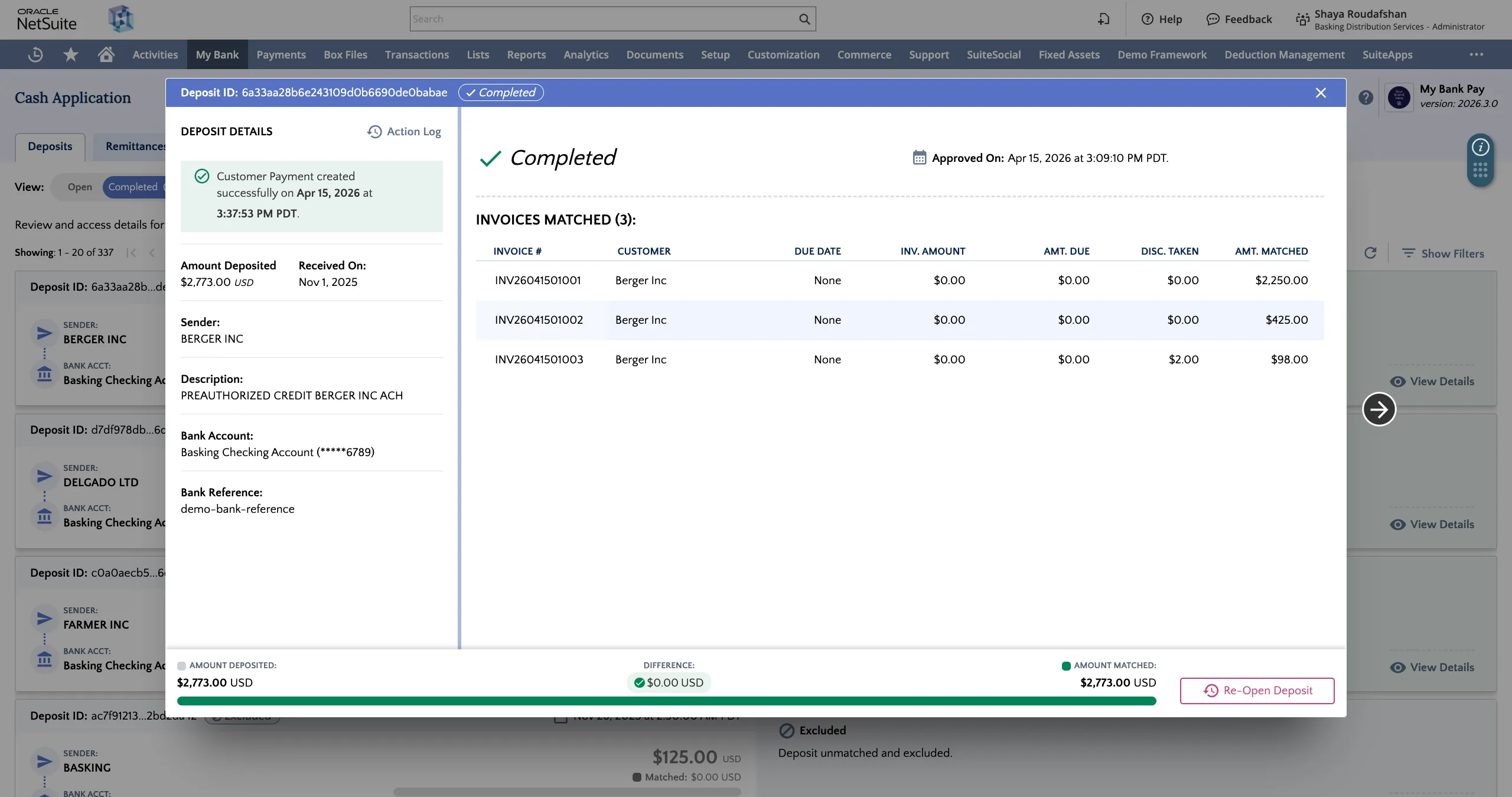Refresh the deposits list

(1370, 253)
